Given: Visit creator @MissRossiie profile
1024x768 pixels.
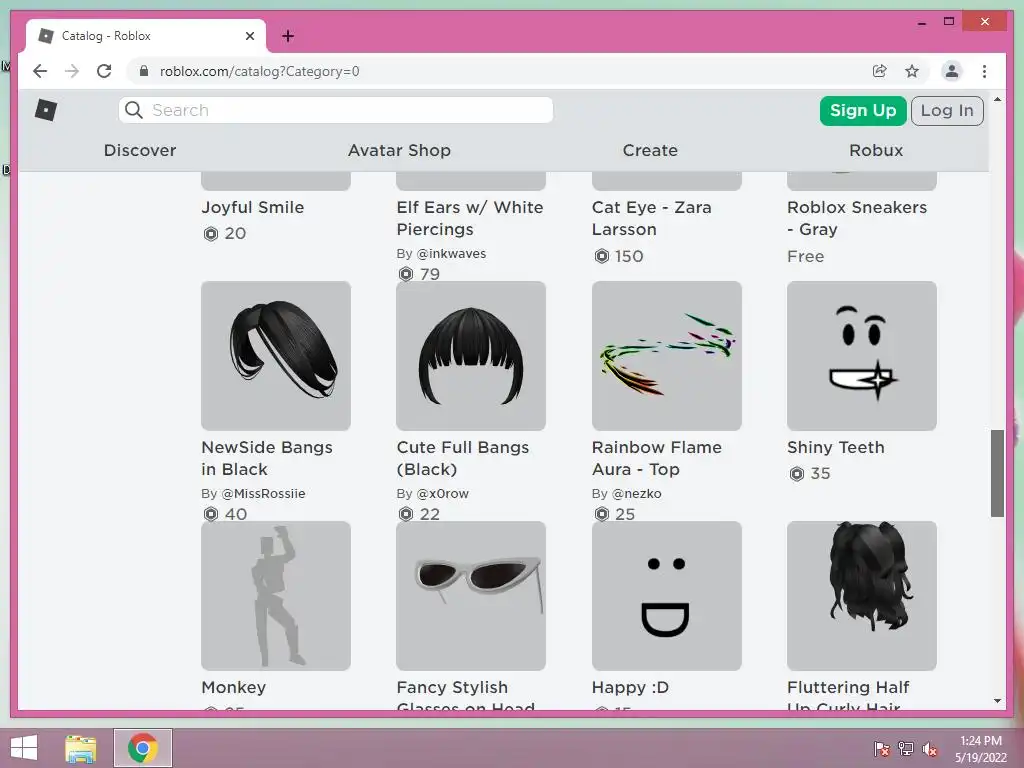Looking at the screenshot, I should [x=264, y=494].
